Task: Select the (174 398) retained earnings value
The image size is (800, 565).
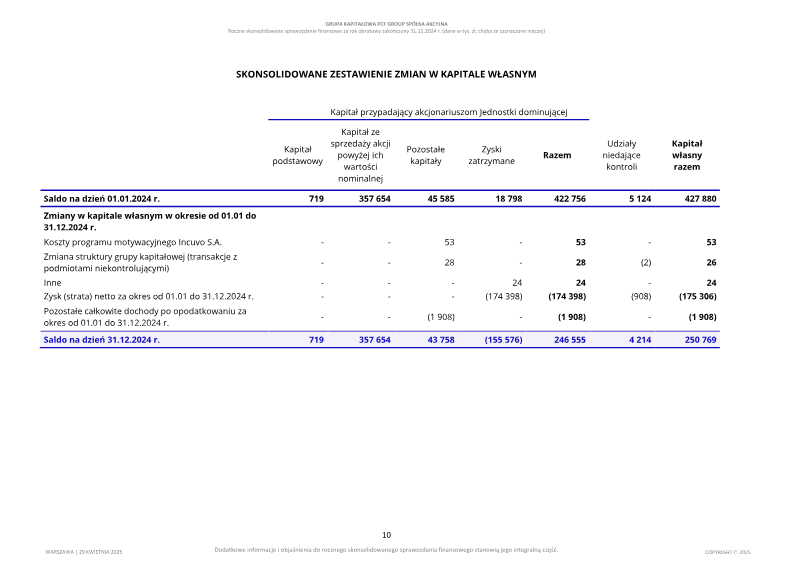Action: tap(504, 296)
